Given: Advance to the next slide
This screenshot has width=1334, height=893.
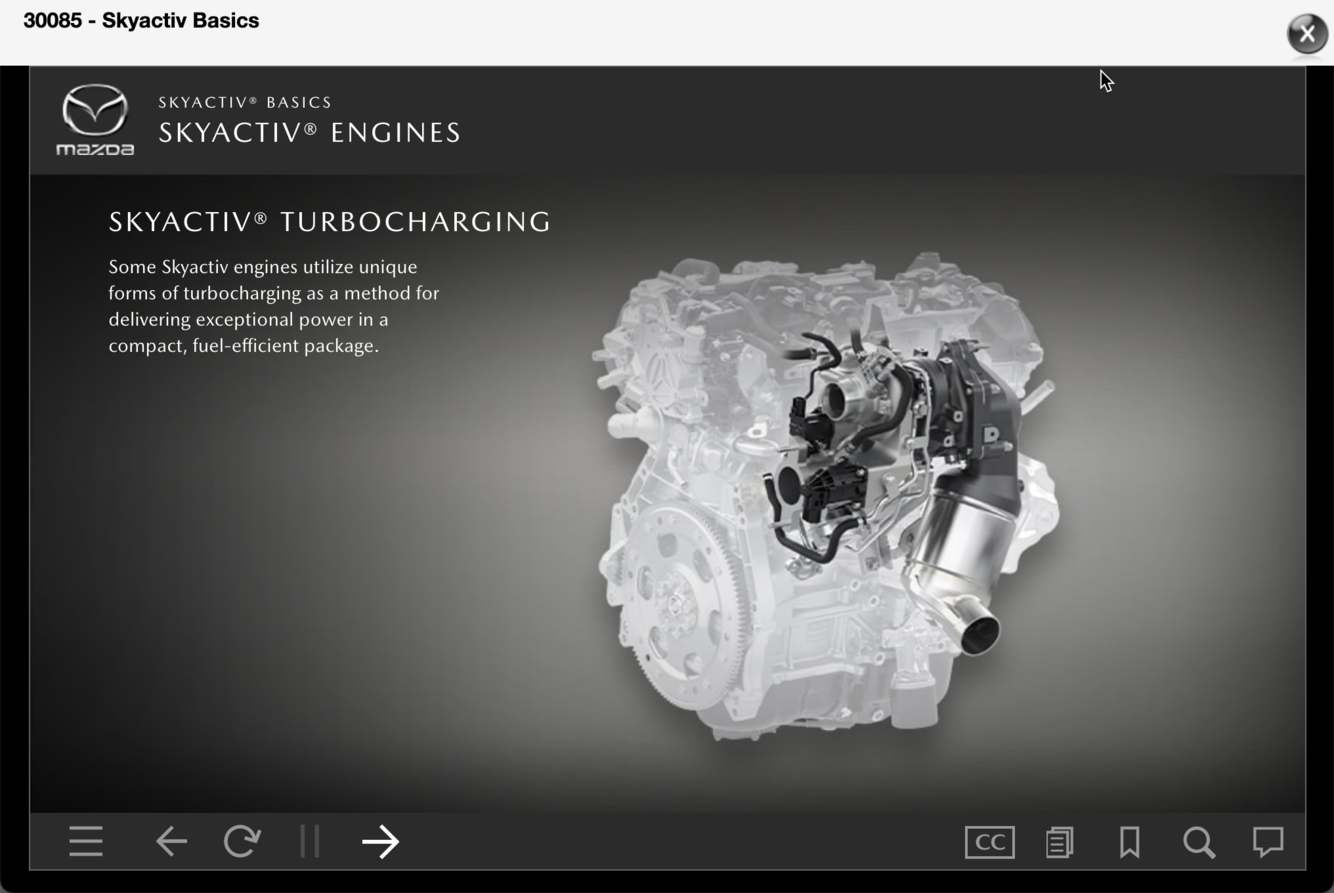Looking at the screenshot, I should [x=380, y=841].
